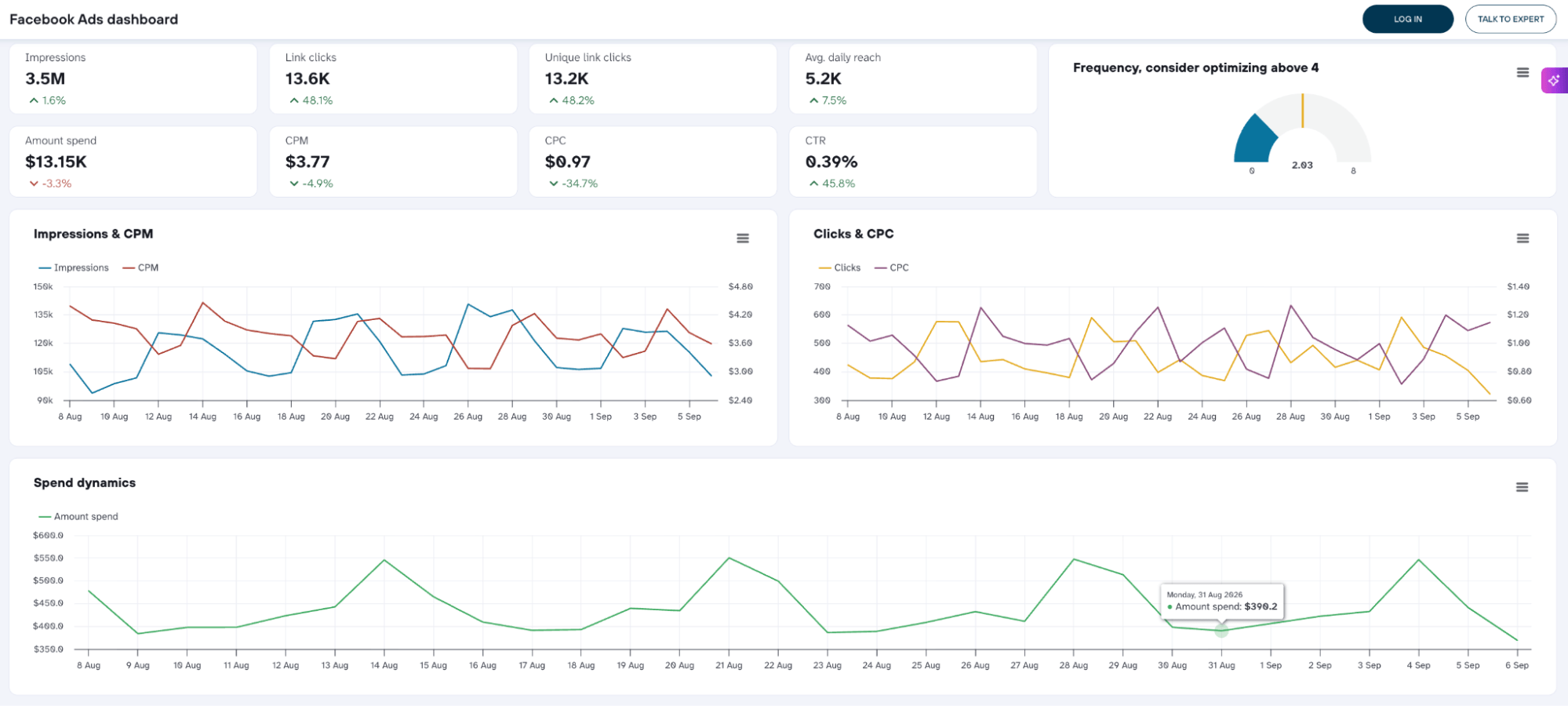Open the Frequency gauge hamburger menu
The image size is (1568, 706).
pyautogui.click(x=1523, y=72)
